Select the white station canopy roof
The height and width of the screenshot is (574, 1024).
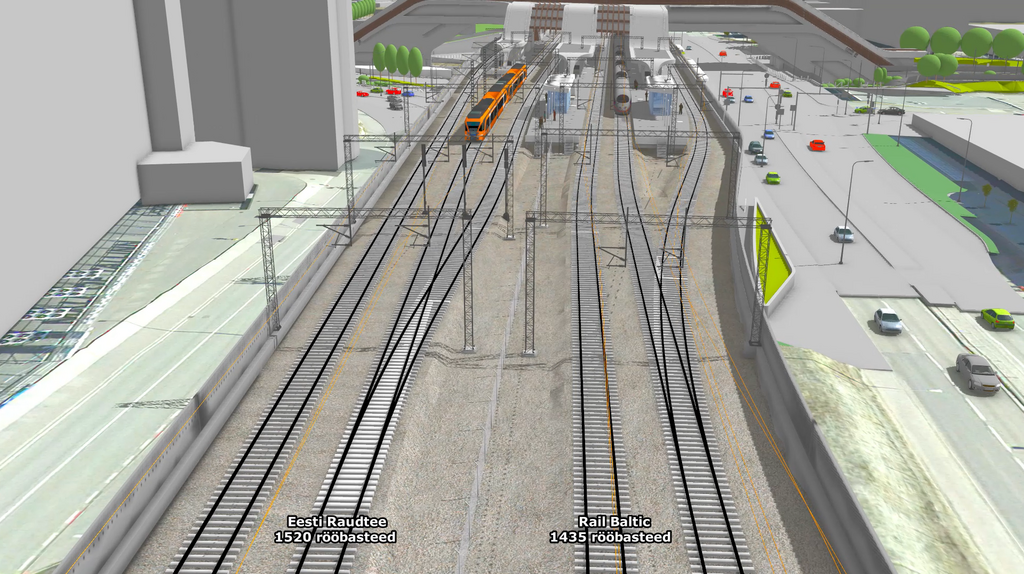[x=586, y=20]
